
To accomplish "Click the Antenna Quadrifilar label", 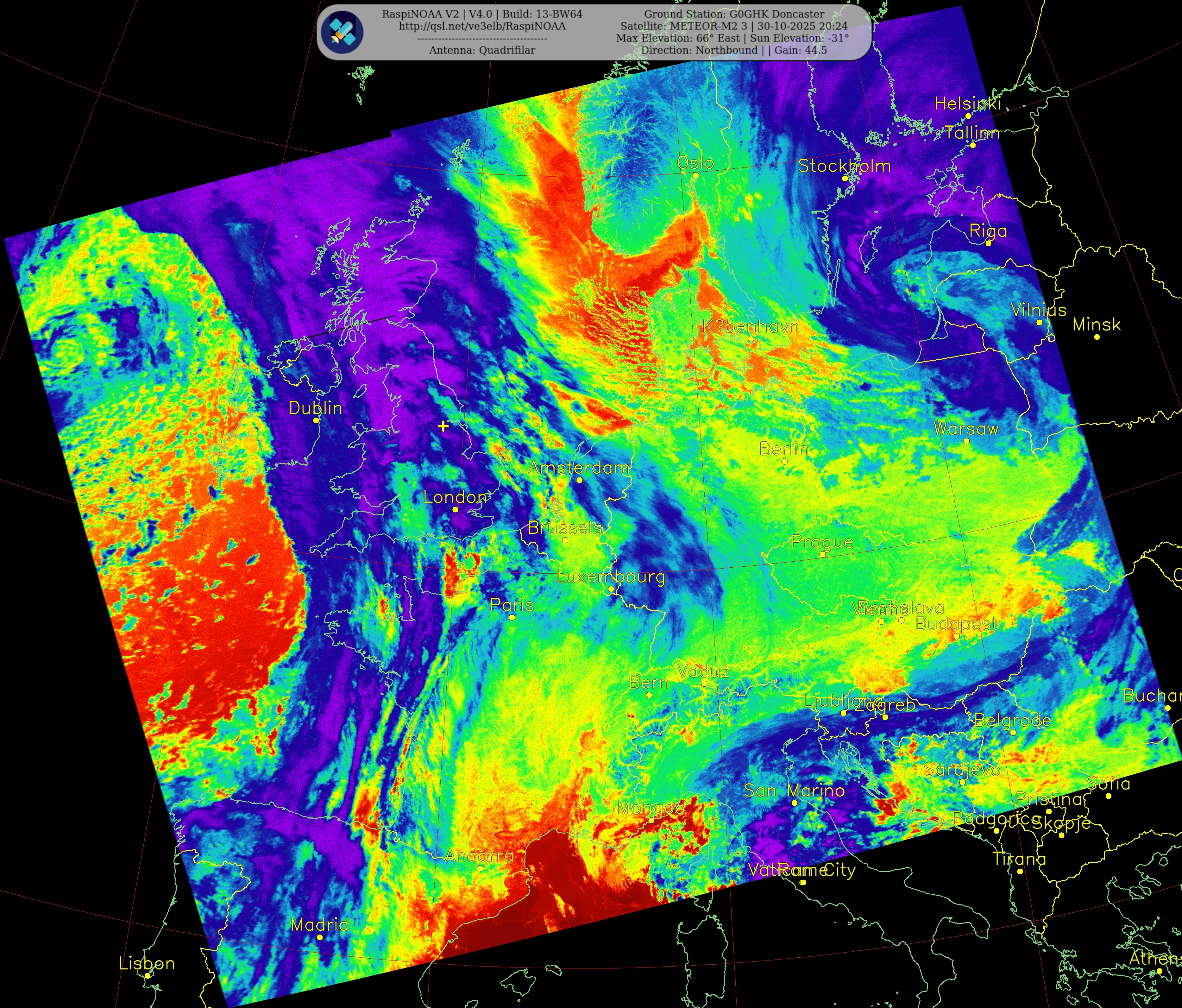I will point(482,50).
